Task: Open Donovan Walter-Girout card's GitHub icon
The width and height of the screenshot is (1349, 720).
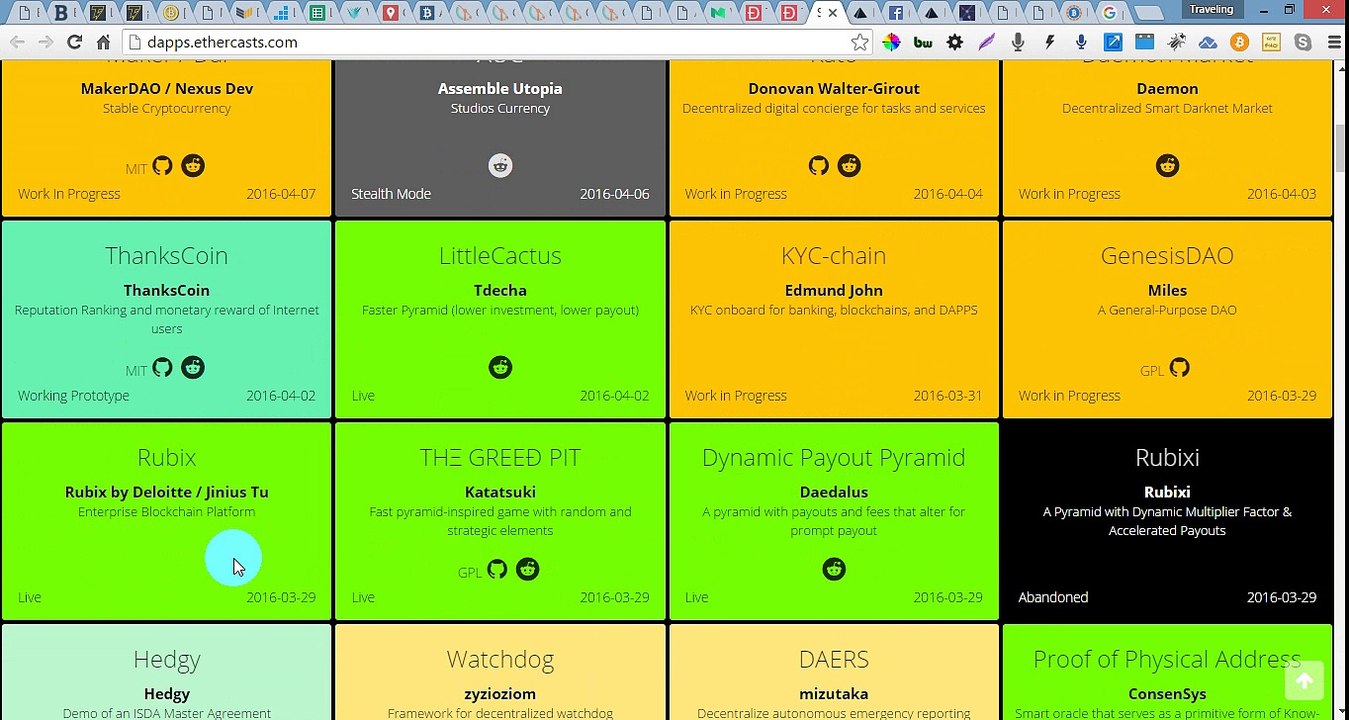Action: (x=819, y=166)
